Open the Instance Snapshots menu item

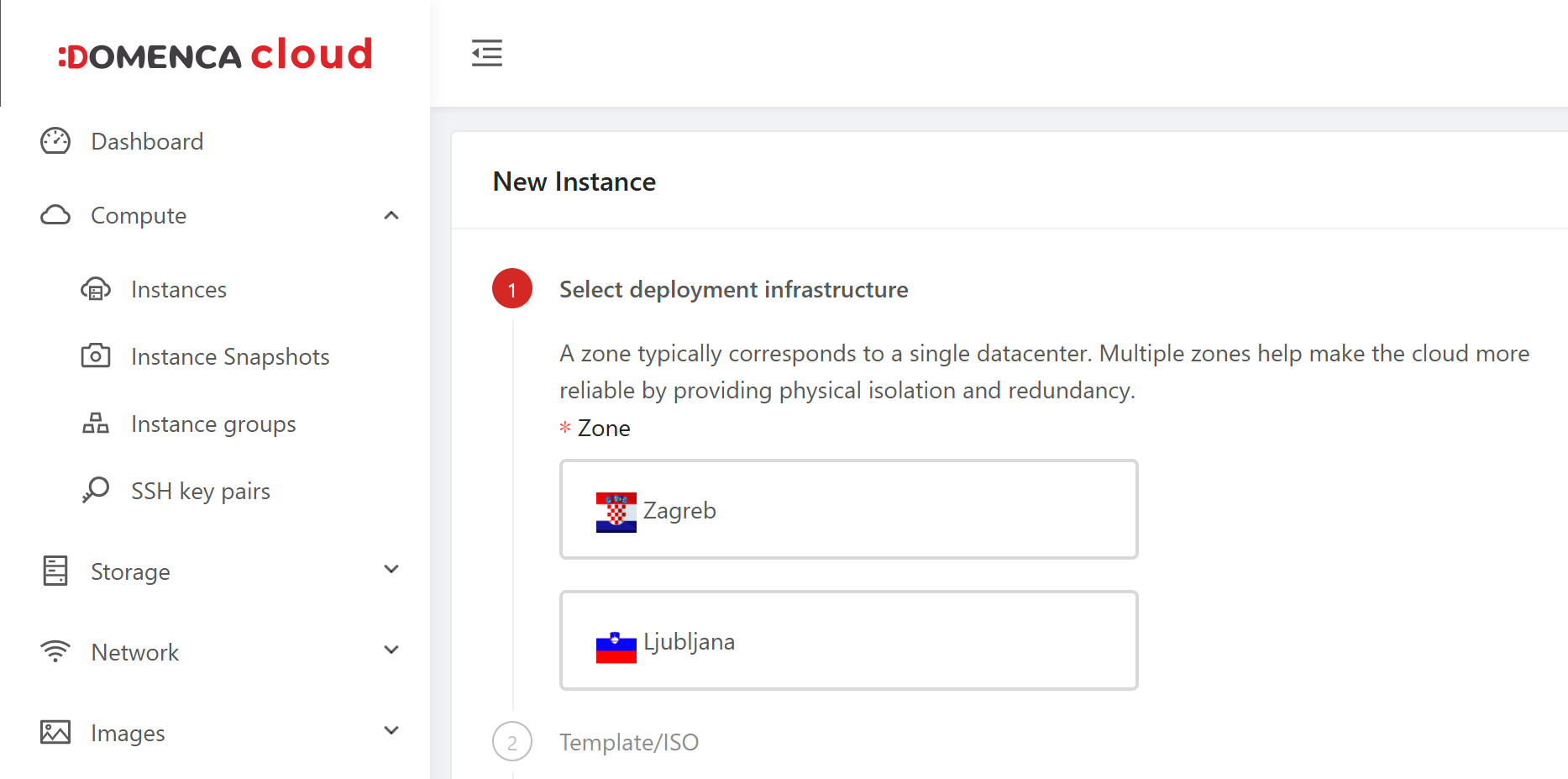(x=230, y=357)
